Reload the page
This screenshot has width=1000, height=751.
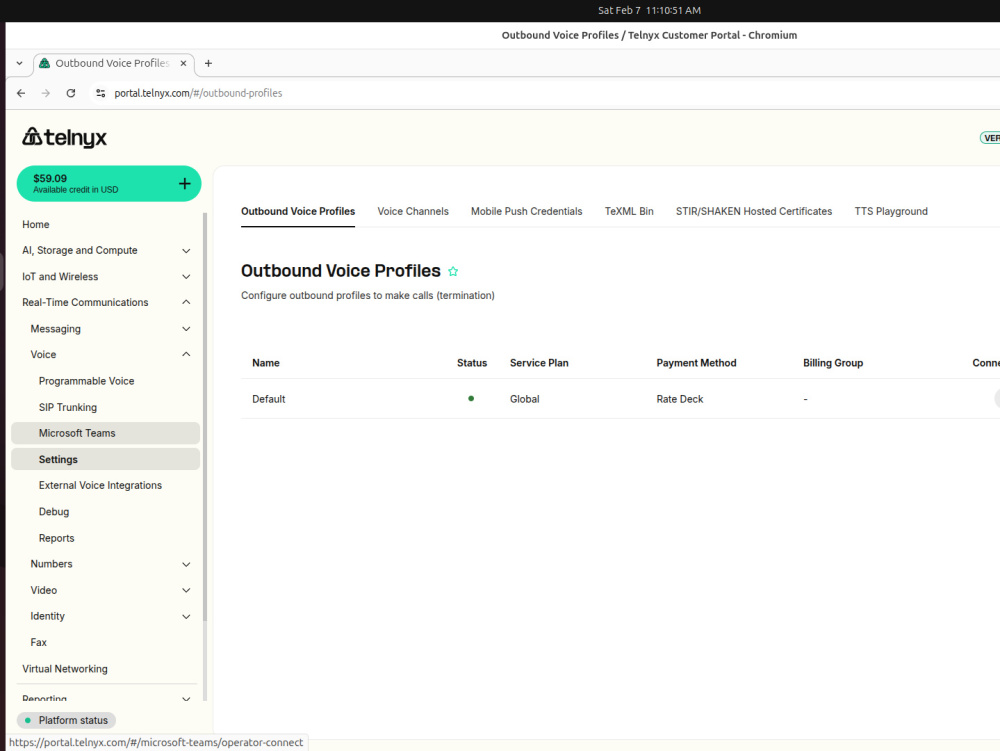click(x=71, y=93)
